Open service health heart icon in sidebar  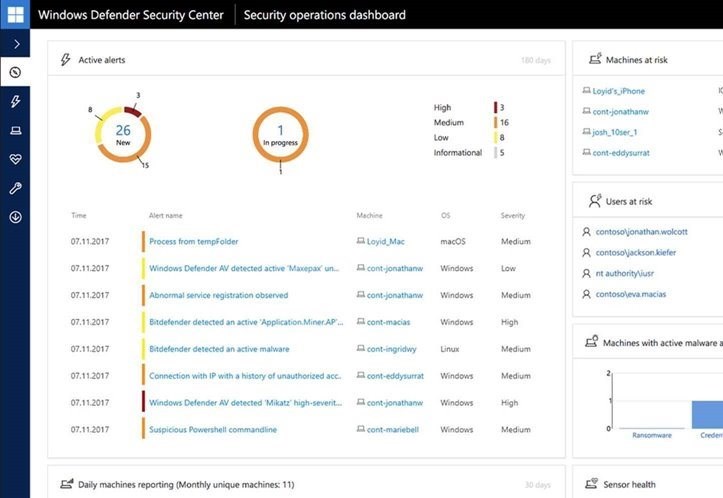click(15, 159)
